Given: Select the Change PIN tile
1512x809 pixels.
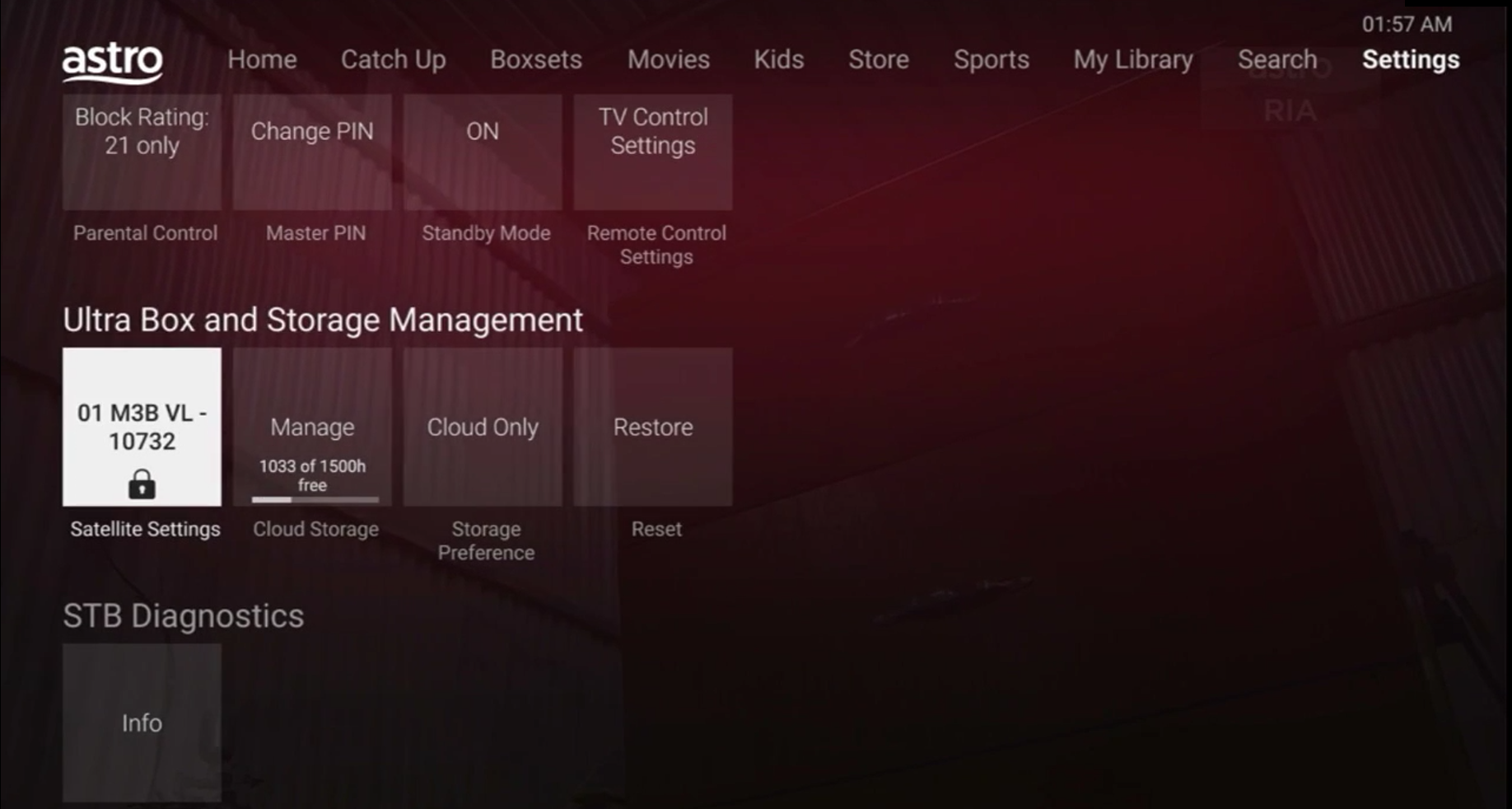Looking at the screenshot, I should [x=312, y=152].
